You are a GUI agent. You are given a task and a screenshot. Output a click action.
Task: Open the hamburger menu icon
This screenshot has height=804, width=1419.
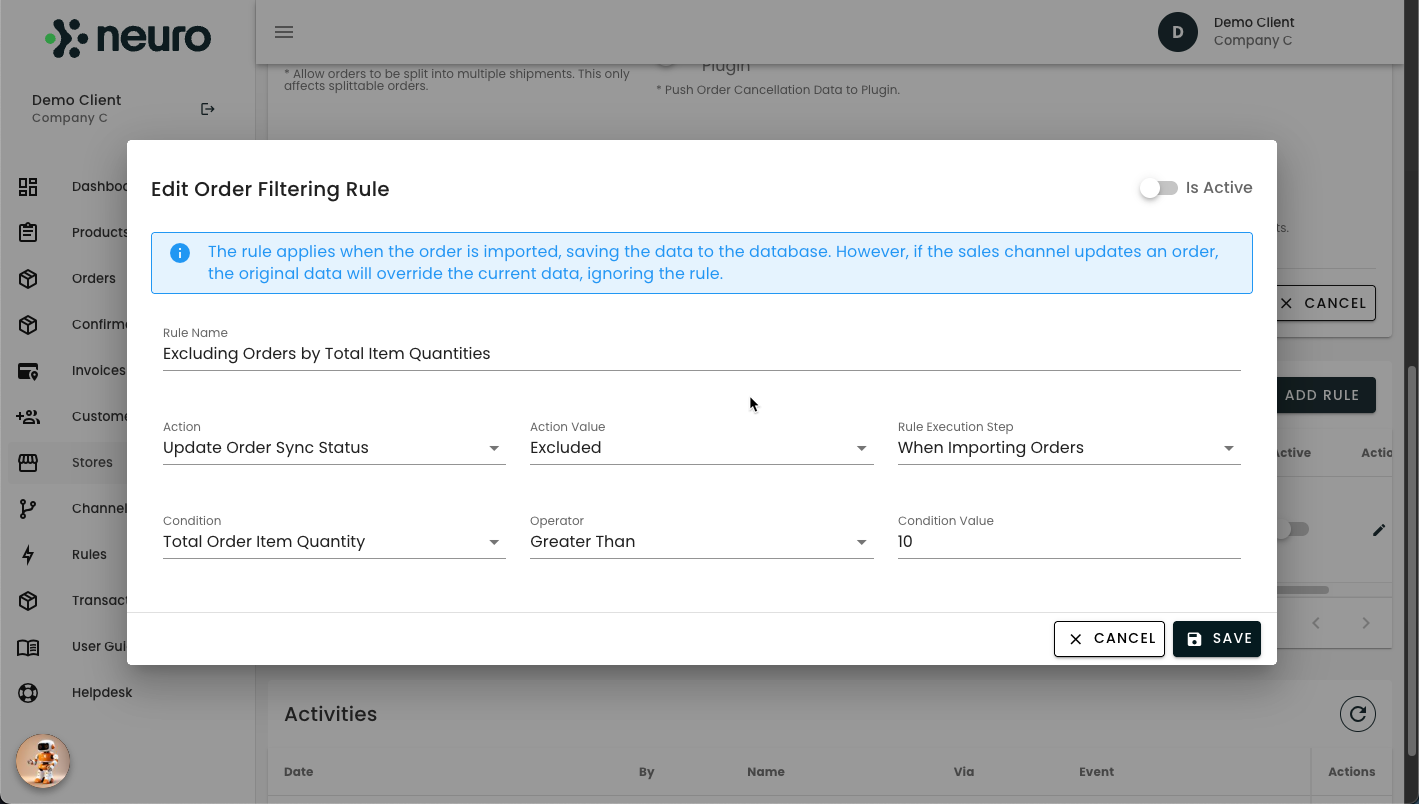pos(284,32)
